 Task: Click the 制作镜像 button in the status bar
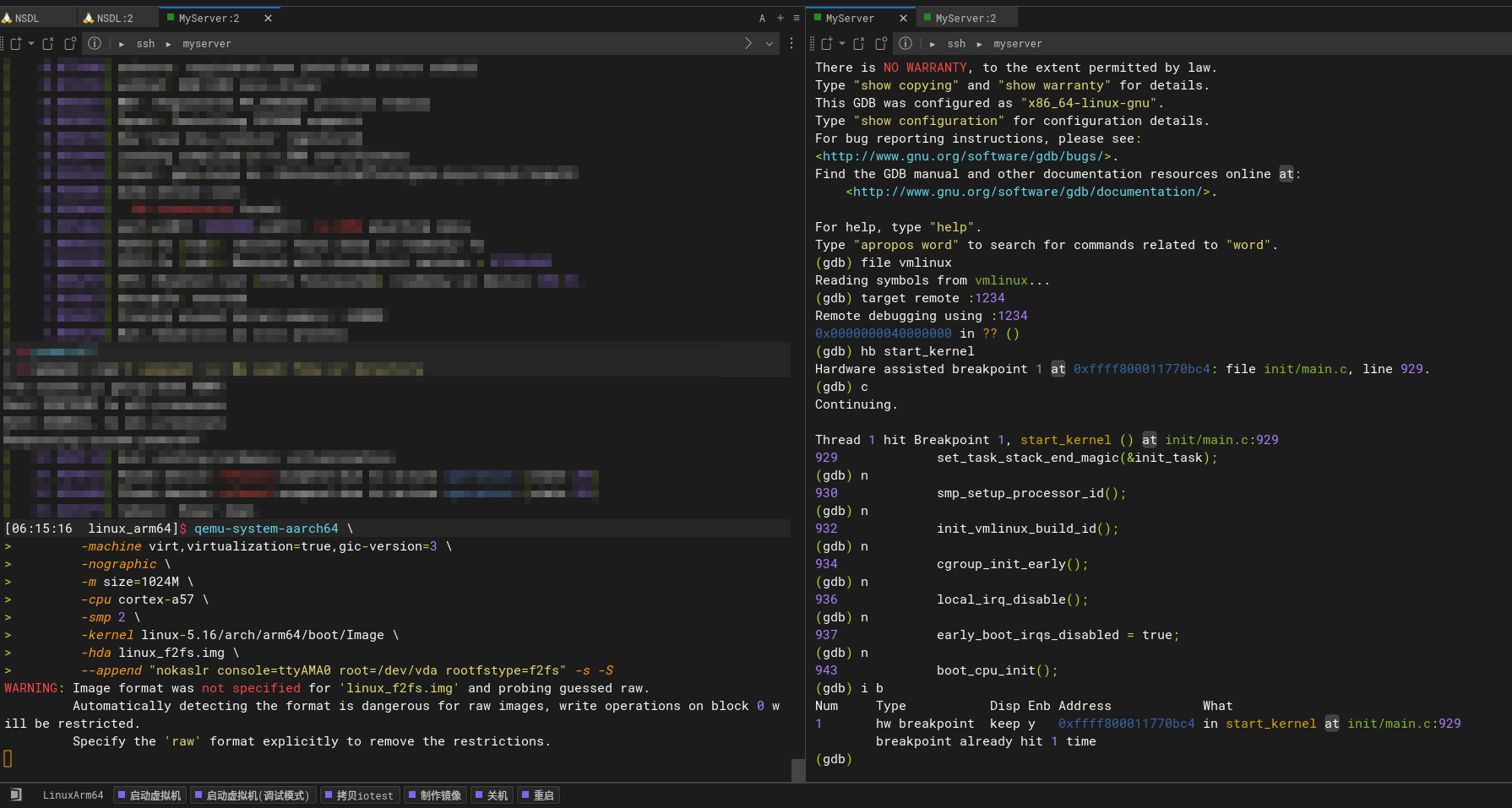tap(435, 794)
